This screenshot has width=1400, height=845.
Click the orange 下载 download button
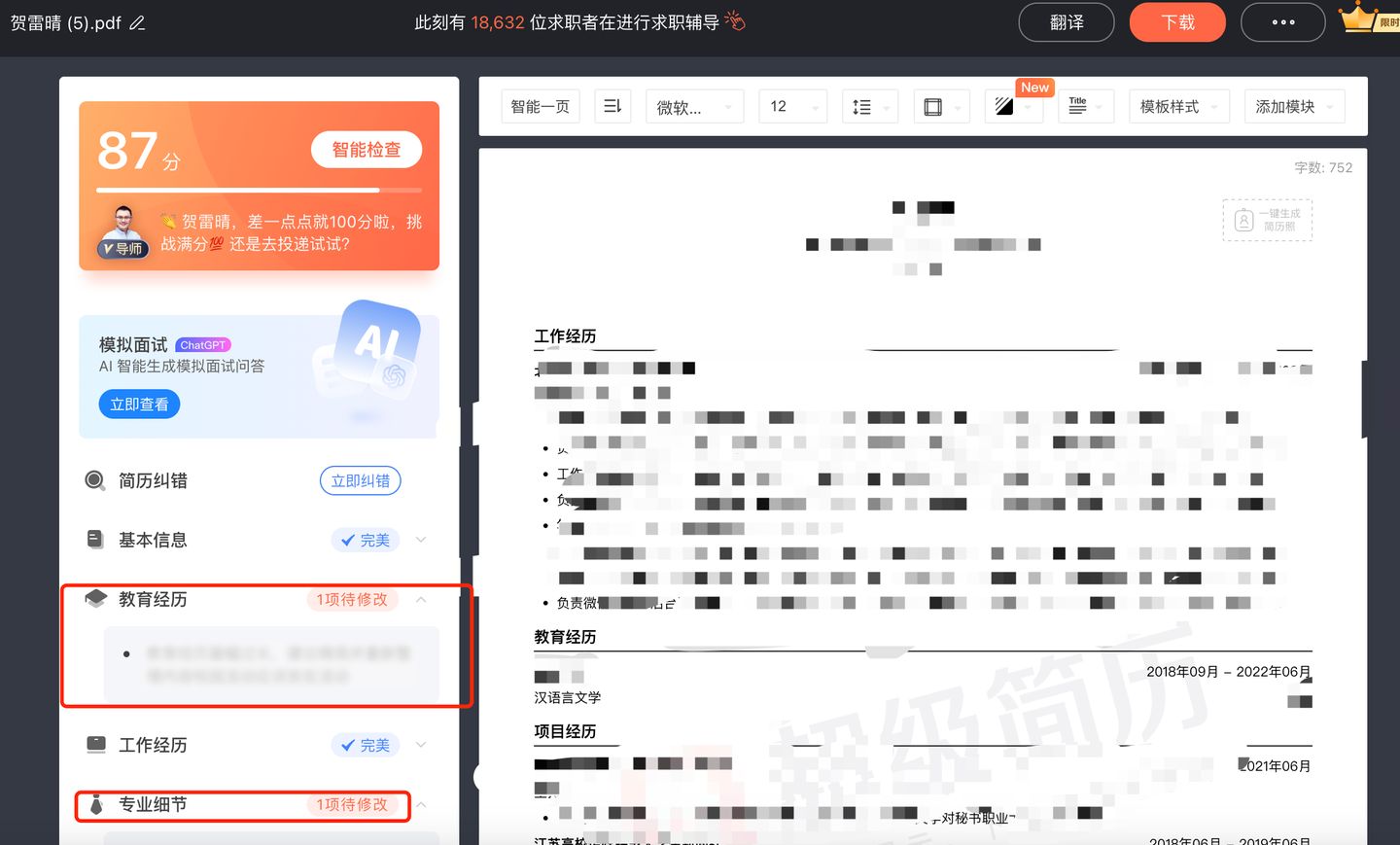tap(1177, 22)
